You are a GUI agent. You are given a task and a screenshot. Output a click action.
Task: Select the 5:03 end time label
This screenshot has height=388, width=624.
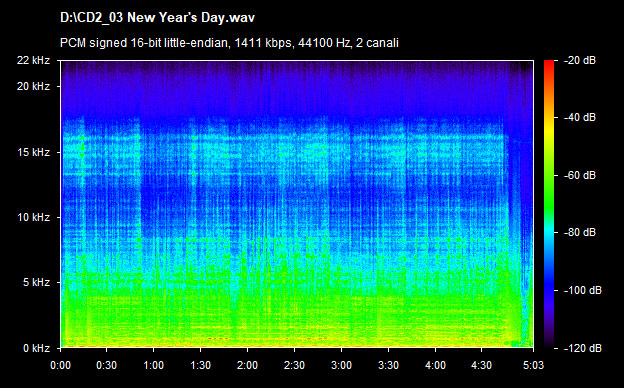[x=533, y=365]
